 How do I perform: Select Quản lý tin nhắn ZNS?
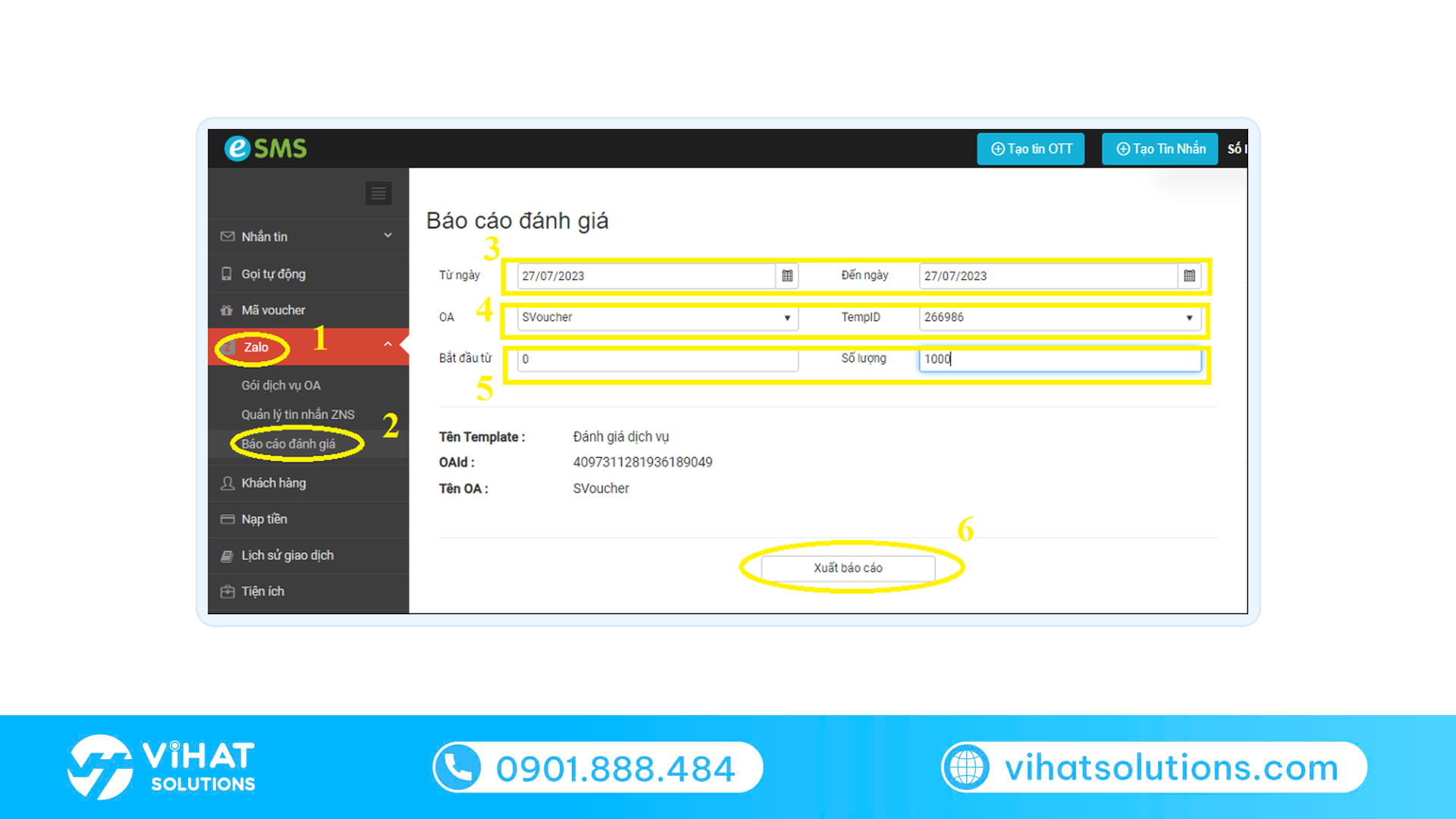coord(298,415)
